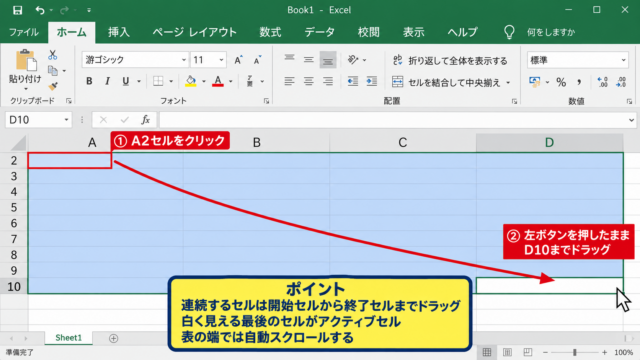Click the Cut scissors icon
The image size is (640, 360).
pos(53,55)
